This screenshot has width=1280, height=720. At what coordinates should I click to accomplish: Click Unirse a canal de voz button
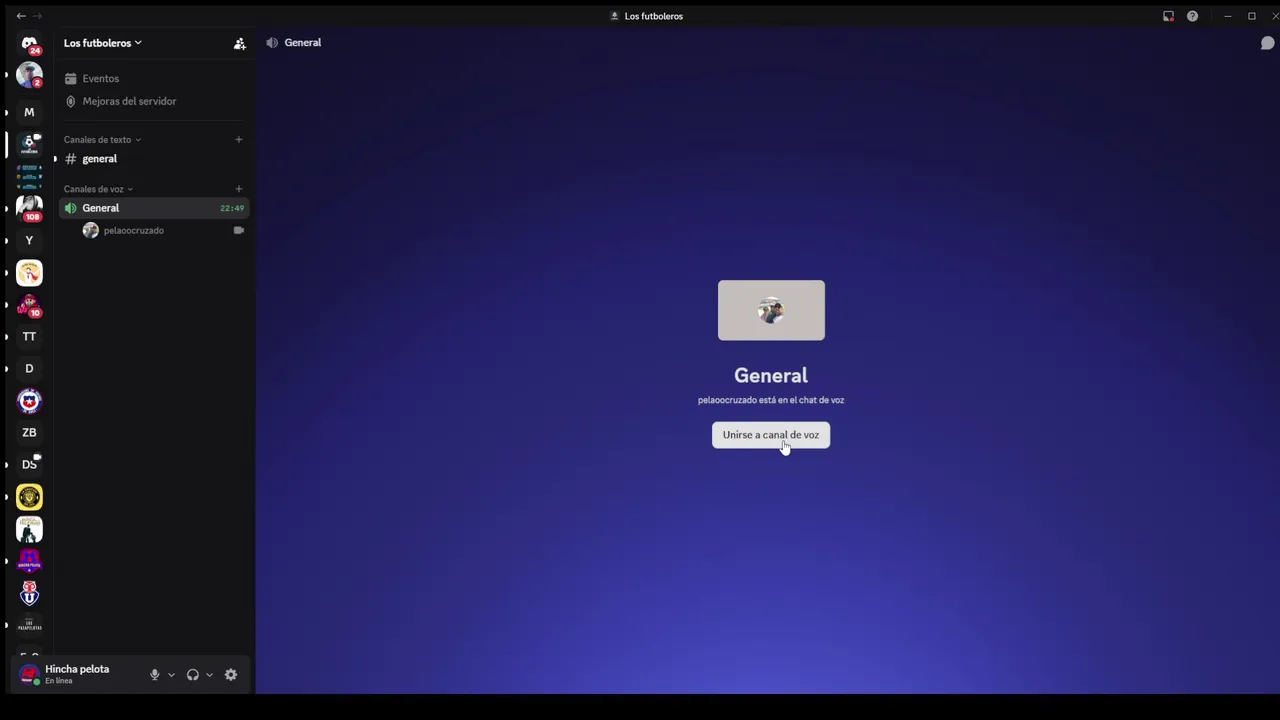(x=771, y=435)
